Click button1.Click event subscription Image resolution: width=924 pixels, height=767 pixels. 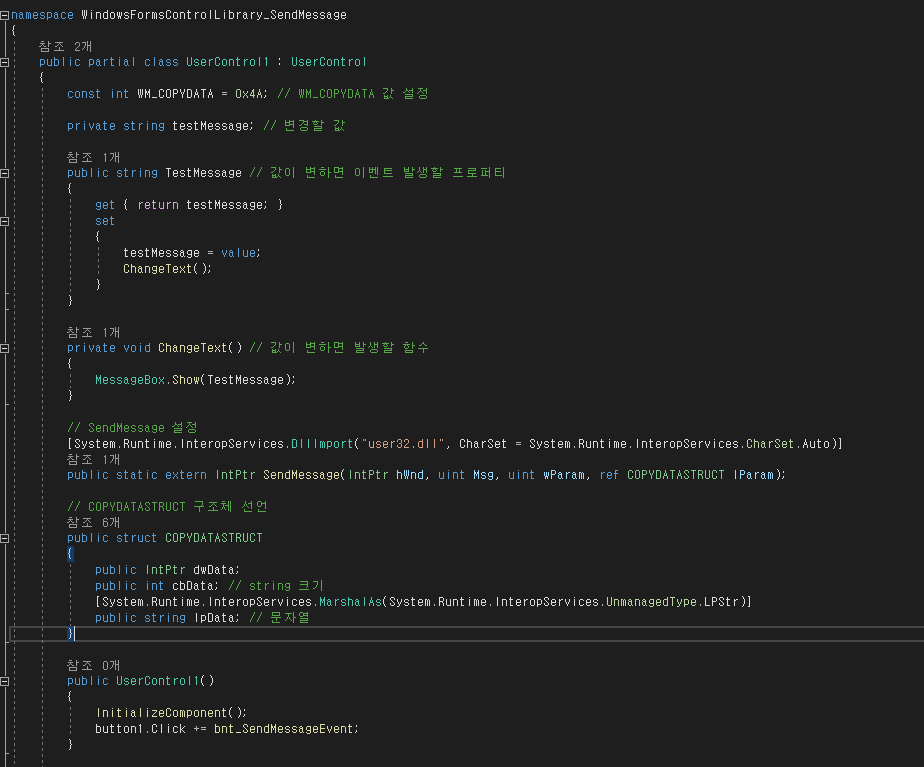(140, 729)
